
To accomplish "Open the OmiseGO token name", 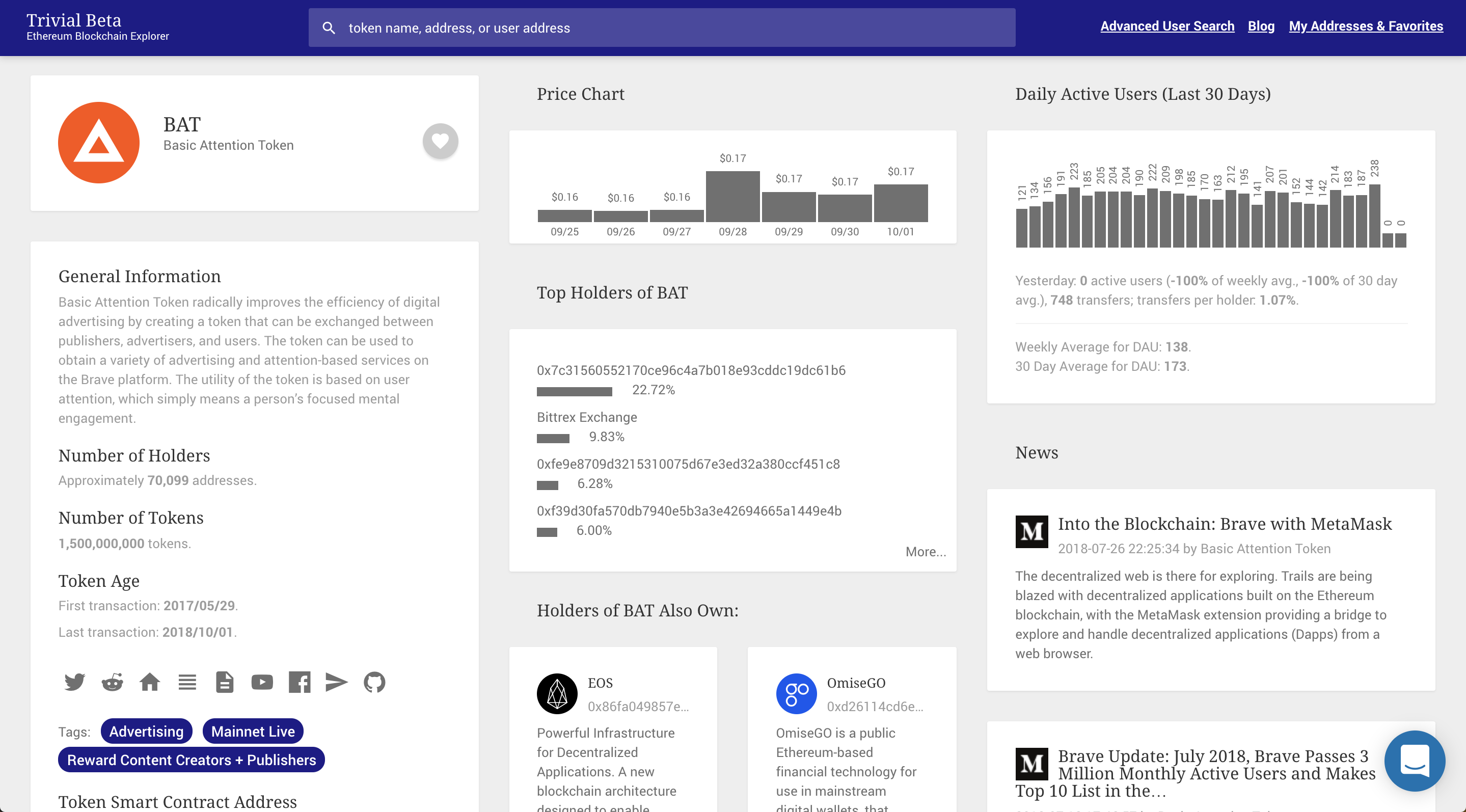I will (856, 682).
